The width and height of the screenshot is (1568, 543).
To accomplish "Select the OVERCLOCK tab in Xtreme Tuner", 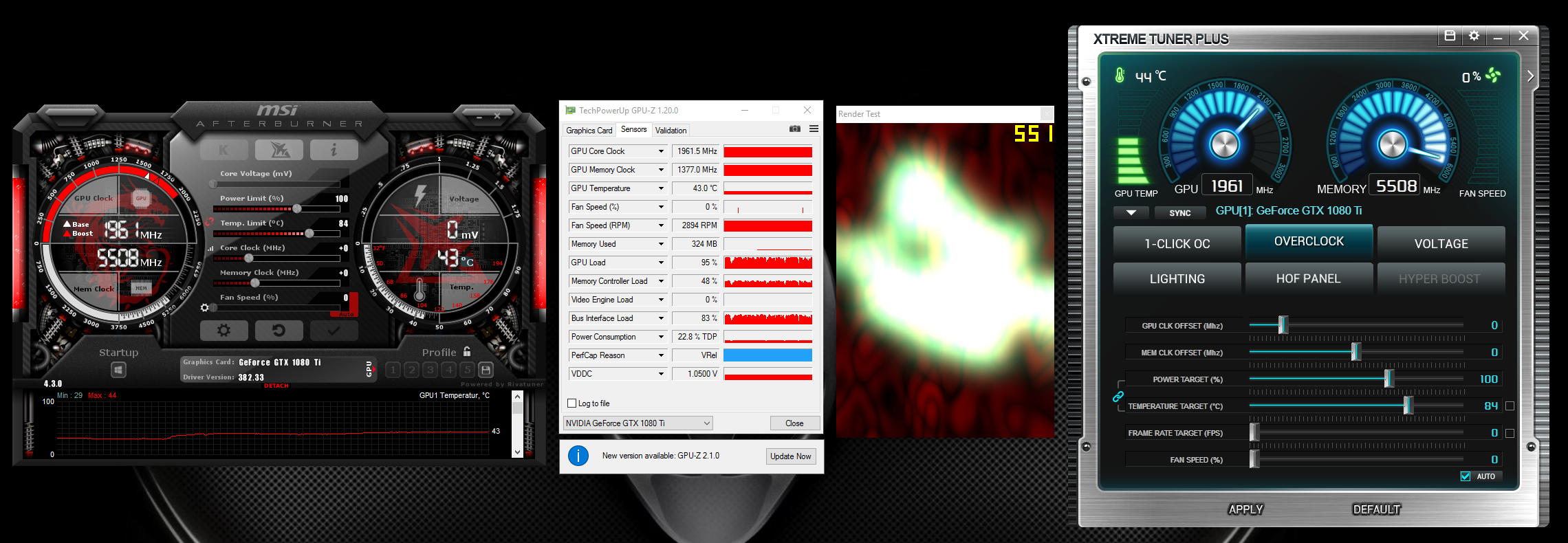I will click(x=1309, y=241).
